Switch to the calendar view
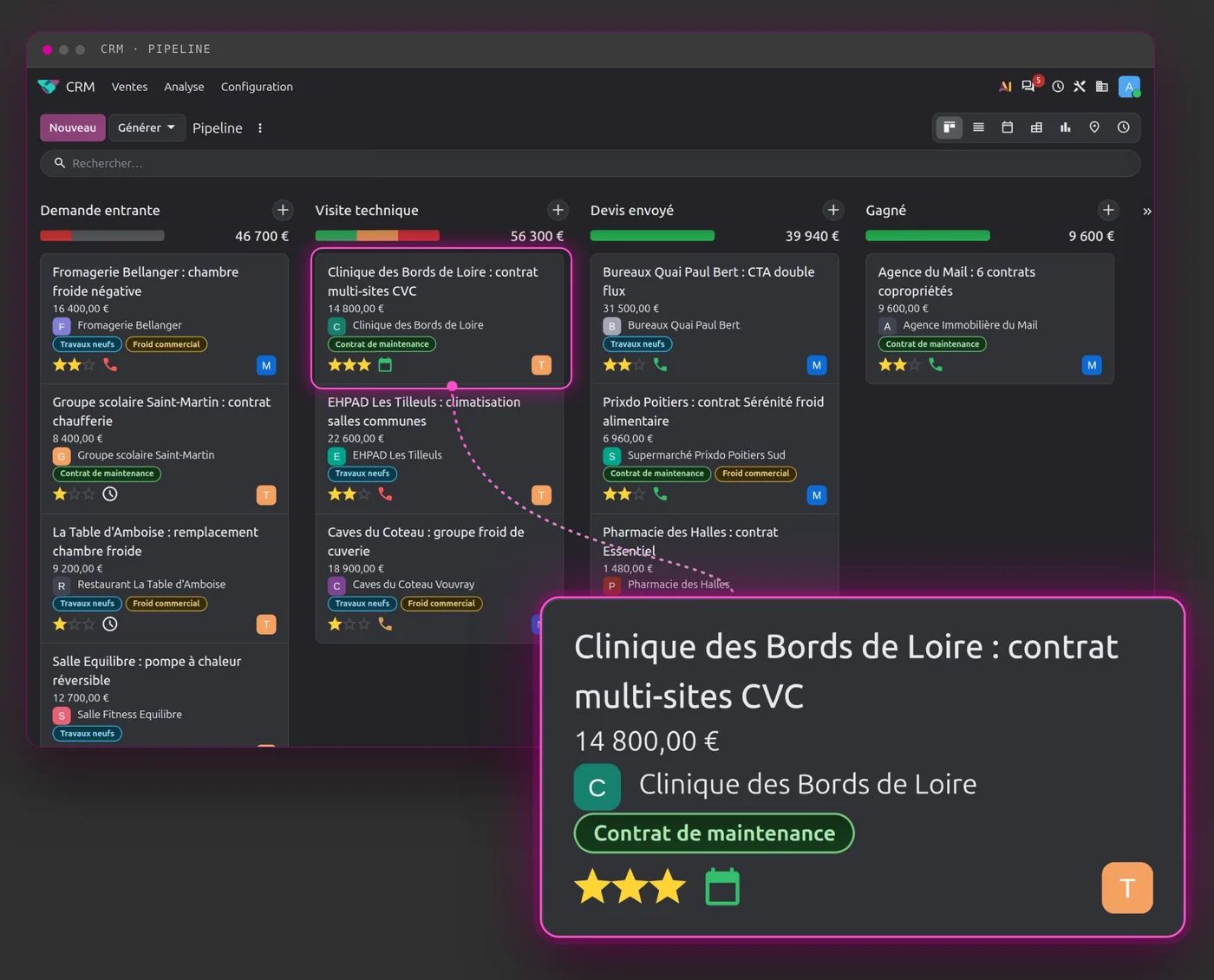Screen dimensions: 1214x980 click(x=1008, y=127)
